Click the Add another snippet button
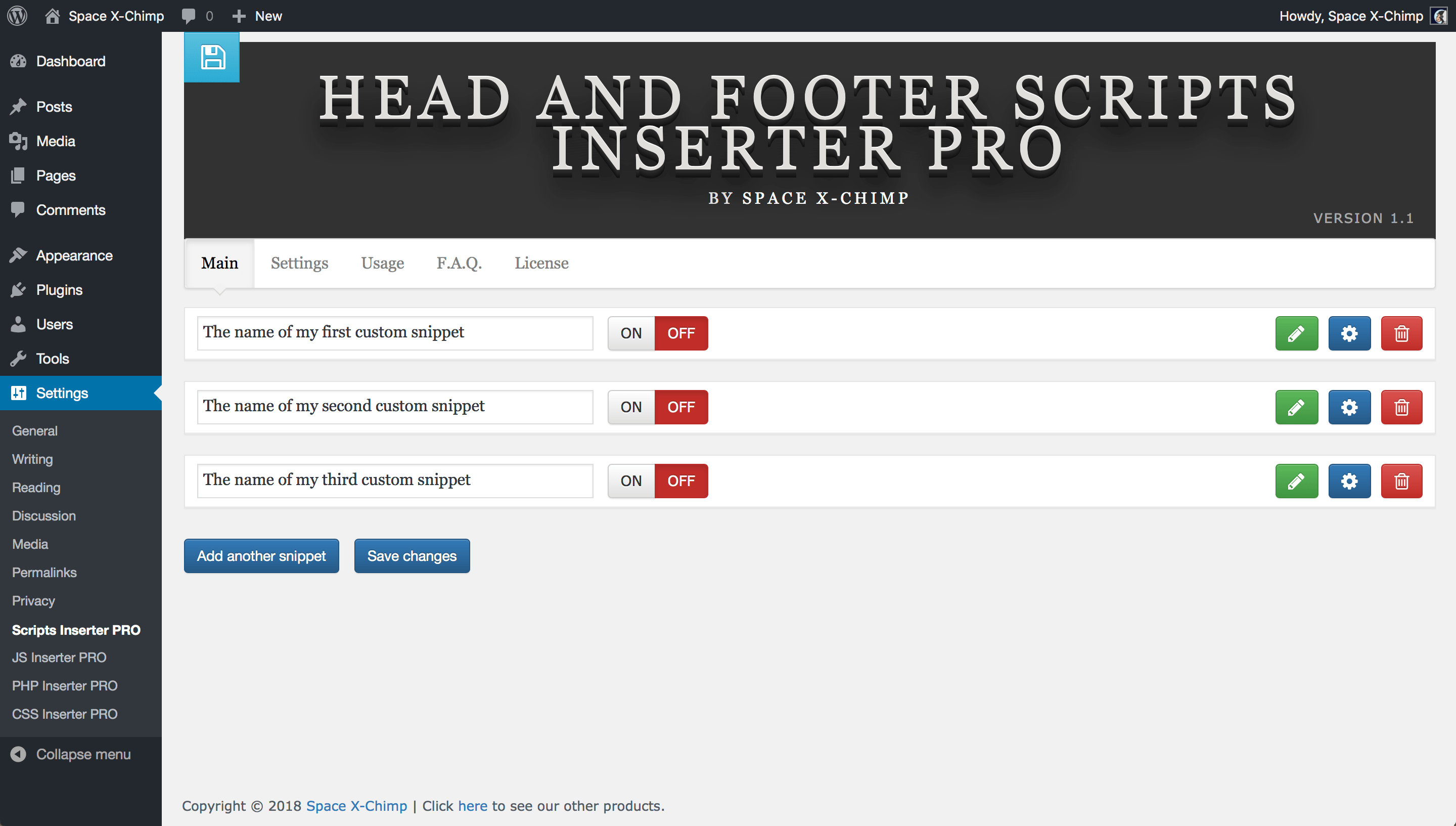 [x=261, y=555]
